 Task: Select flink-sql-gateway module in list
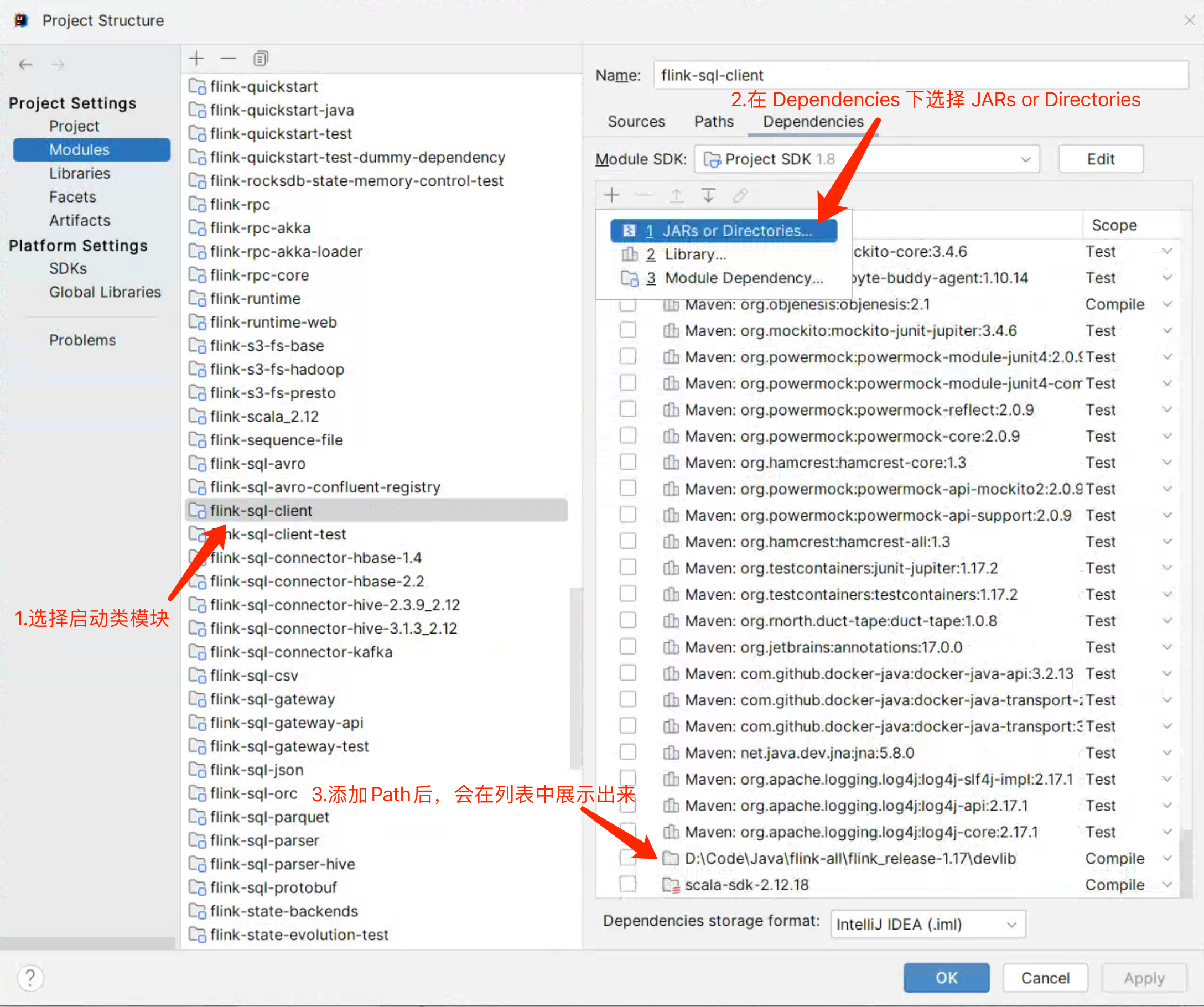click(x=272, y=699)
